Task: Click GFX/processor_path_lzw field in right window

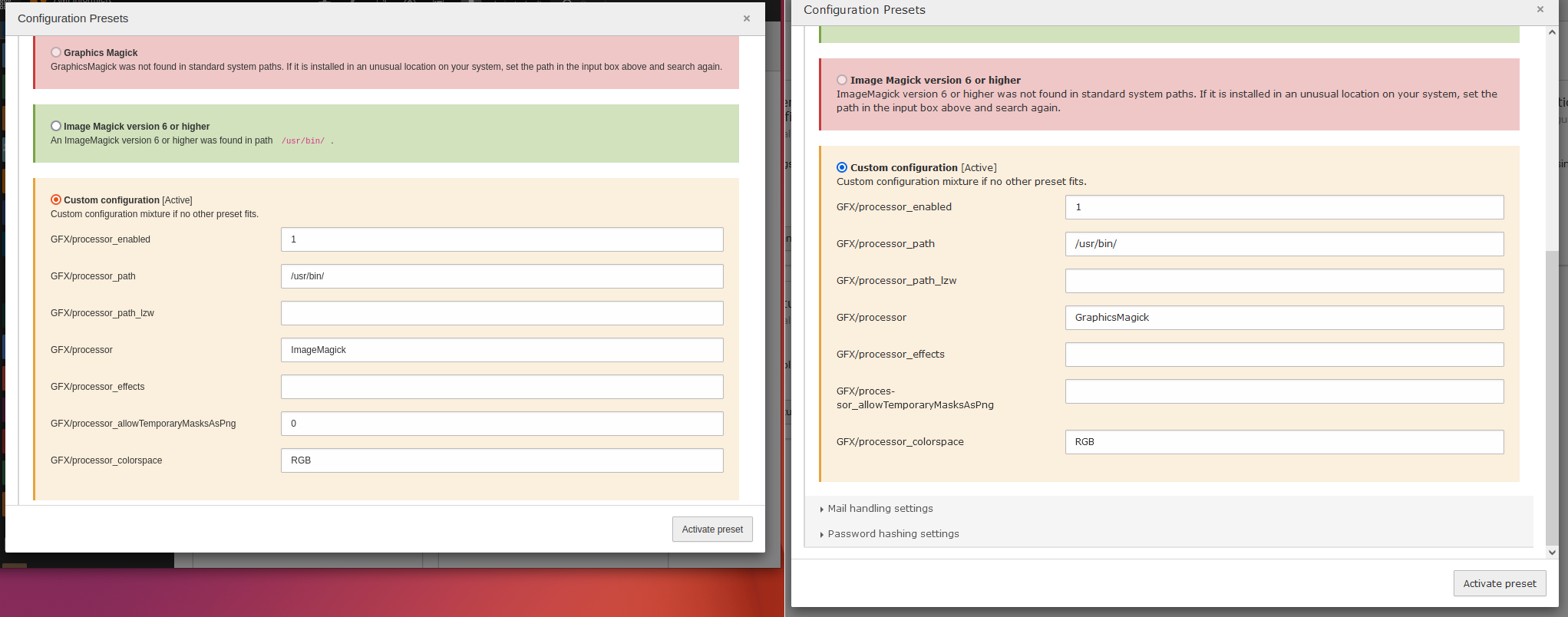Action: pyautogui.click(x=1284, y=281)
